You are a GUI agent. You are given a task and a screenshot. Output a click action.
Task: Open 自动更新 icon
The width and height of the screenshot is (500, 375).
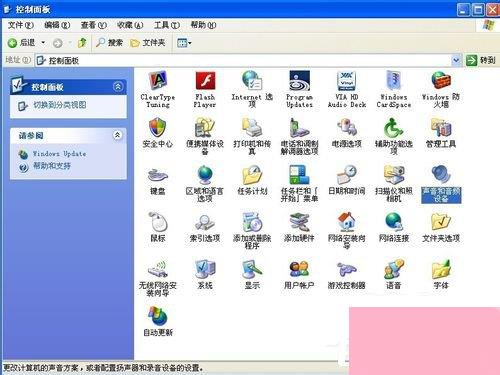158,316
